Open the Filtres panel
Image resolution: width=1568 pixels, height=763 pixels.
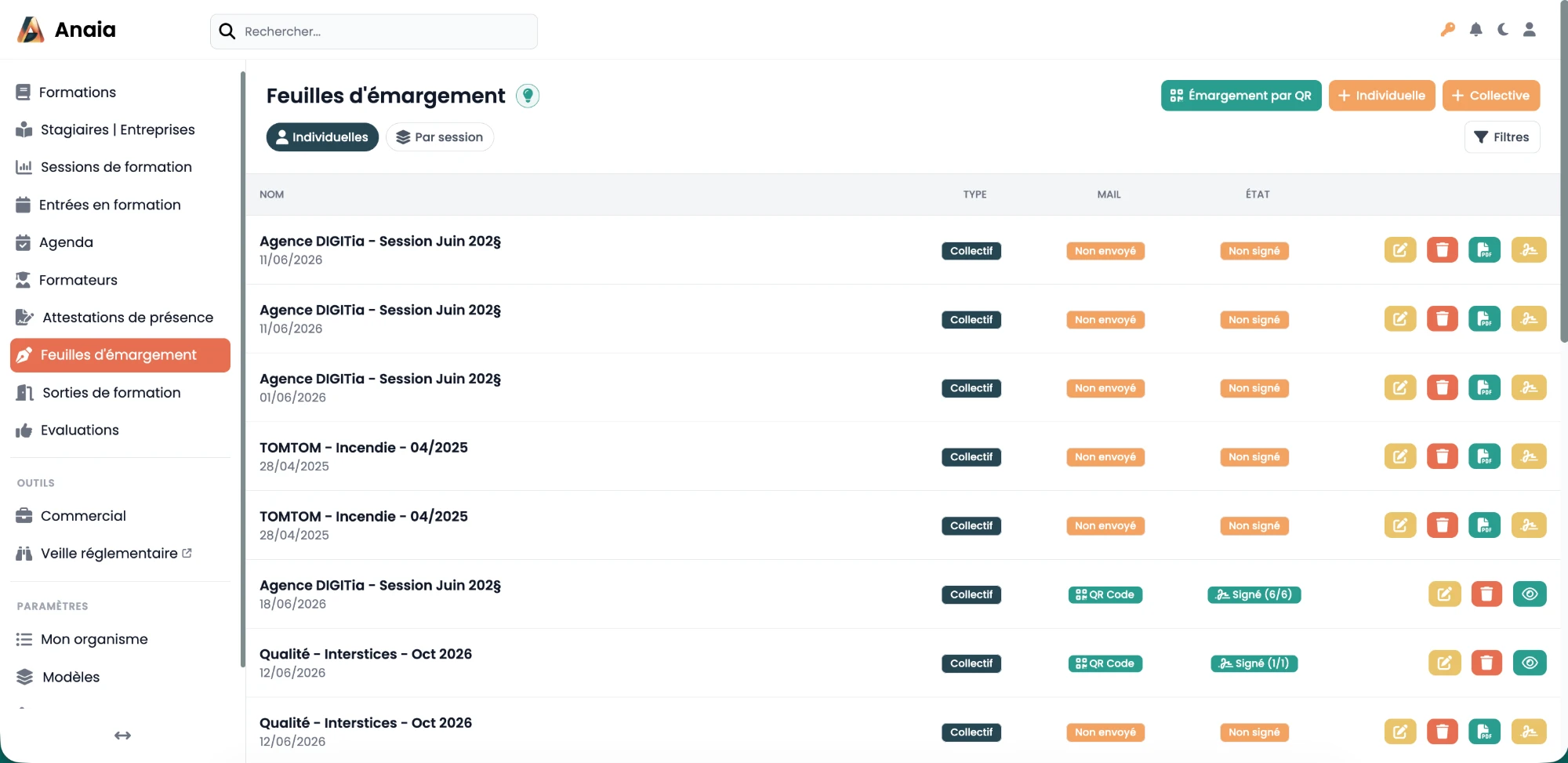coord(1501,137)
